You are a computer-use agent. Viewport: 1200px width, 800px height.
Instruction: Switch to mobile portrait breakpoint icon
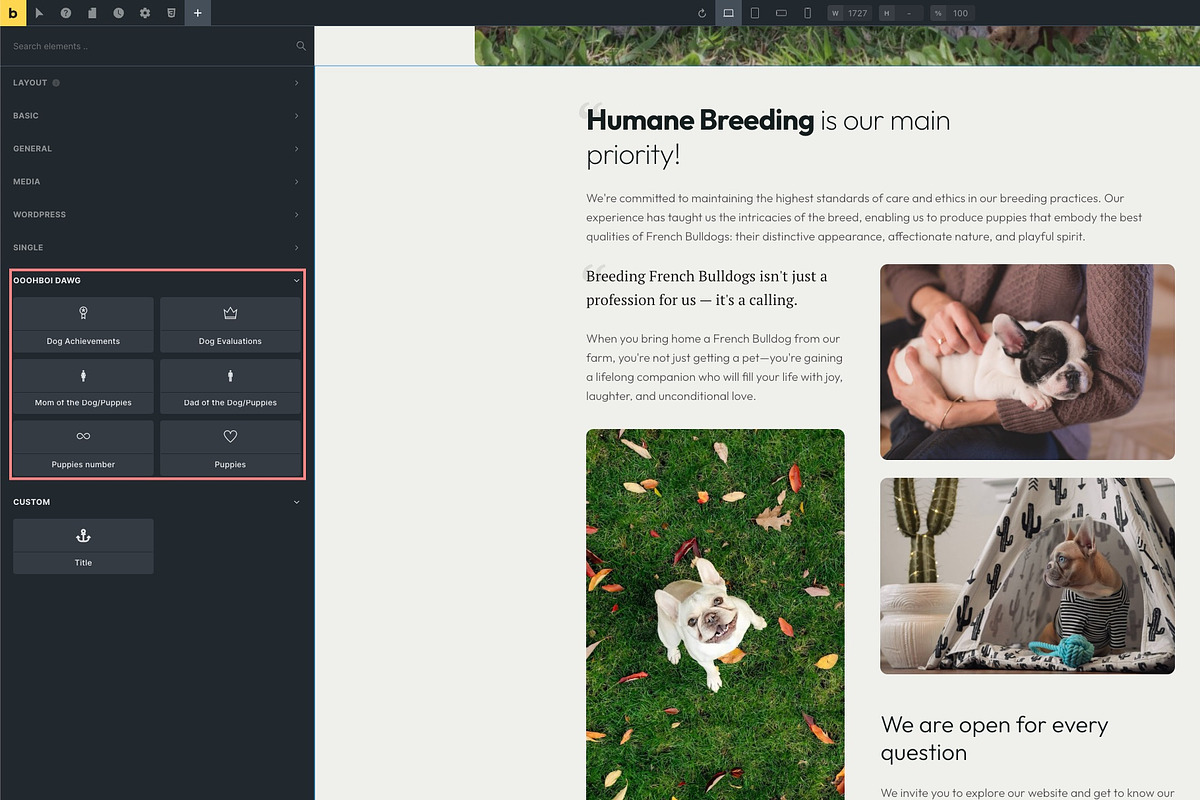click(x=807, y=13)
